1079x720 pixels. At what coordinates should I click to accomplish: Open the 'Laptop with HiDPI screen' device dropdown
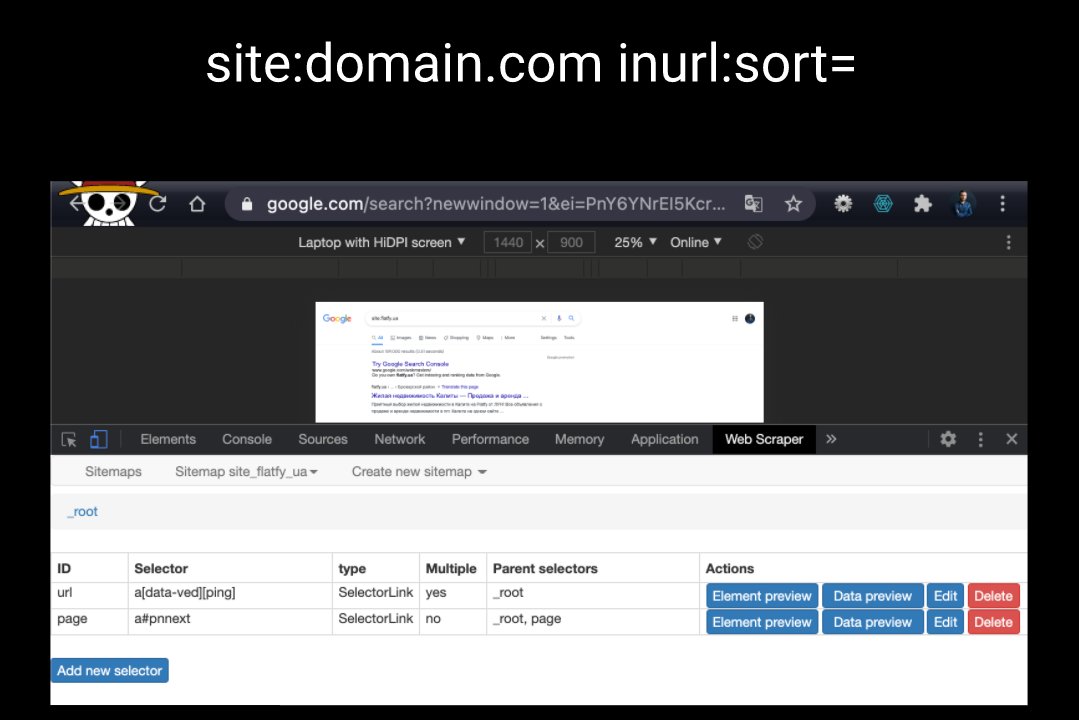point(381,242)
